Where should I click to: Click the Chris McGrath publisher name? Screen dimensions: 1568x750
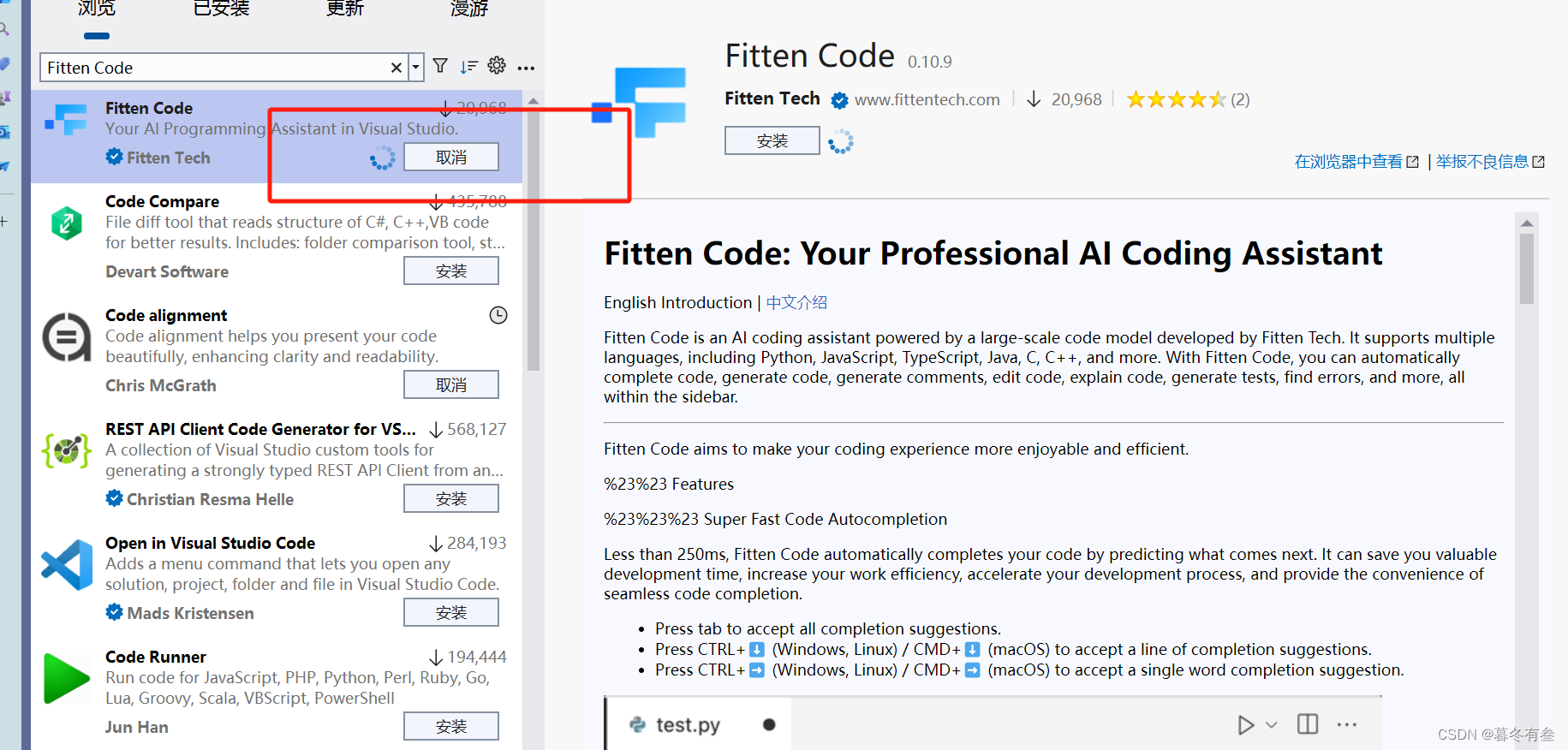[161, 385]
